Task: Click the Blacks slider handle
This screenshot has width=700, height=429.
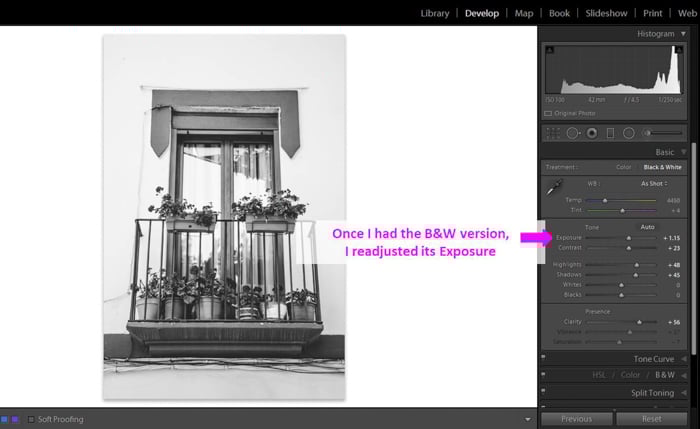Action: pos(621,295)
